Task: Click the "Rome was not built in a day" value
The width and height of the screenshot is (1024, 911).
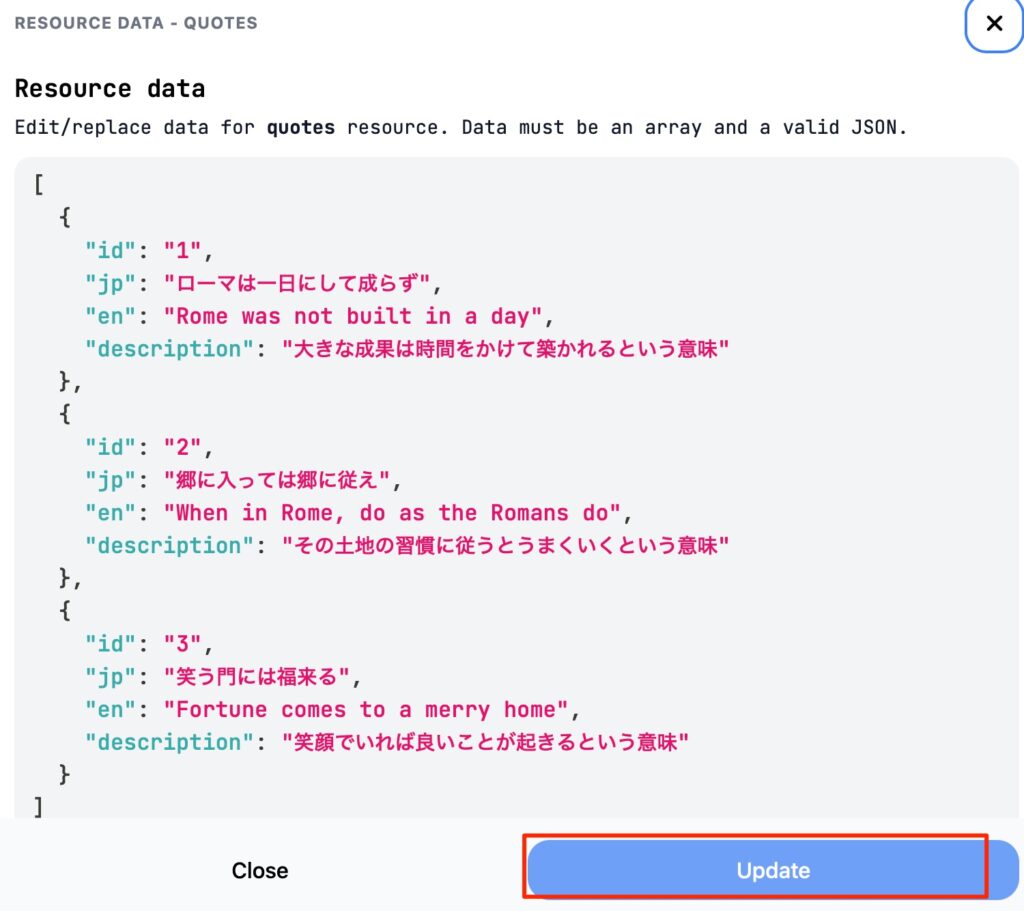Action: coord(359,316)
